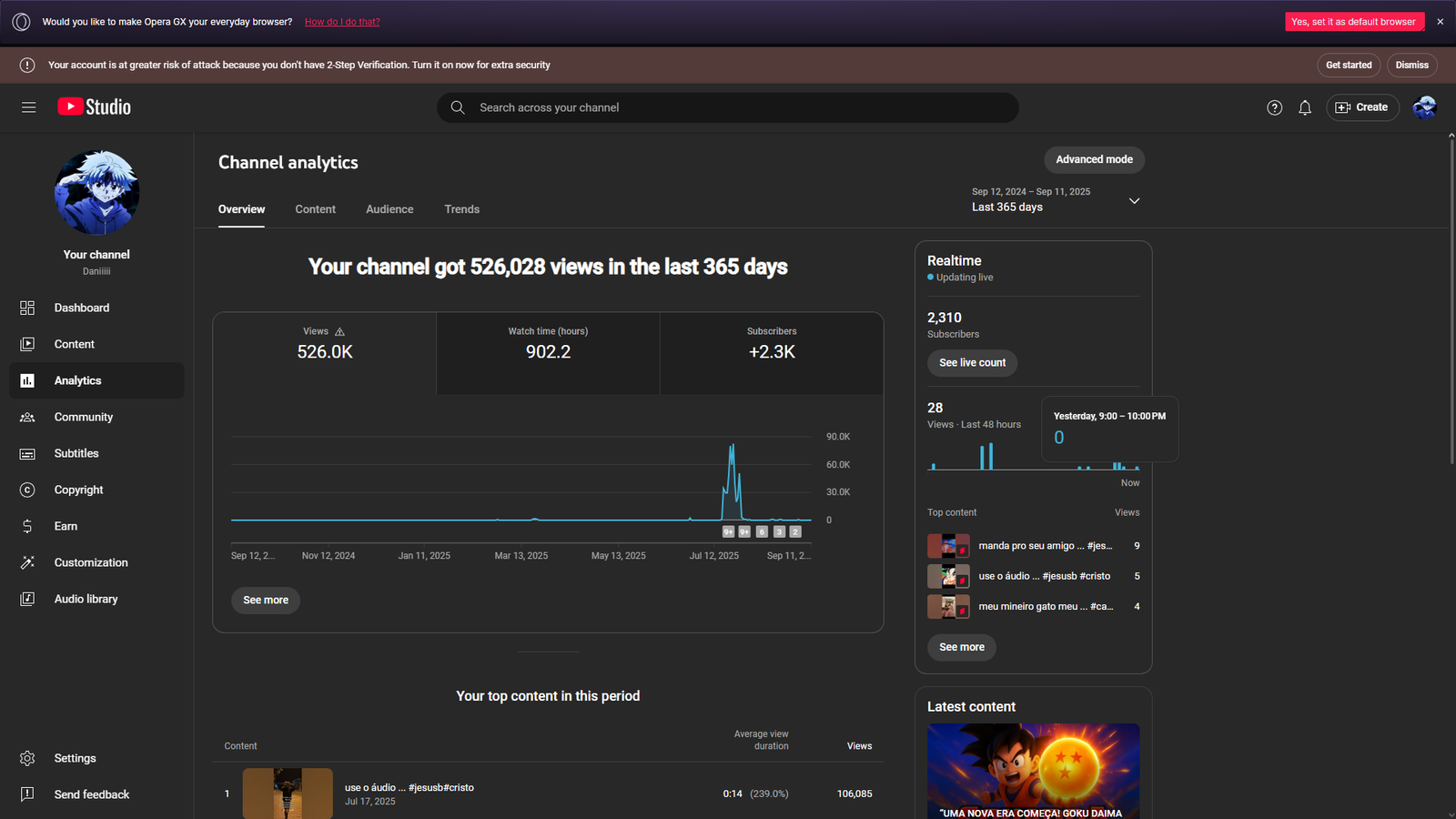
Task: Click the channel search field
Action: tap(728, 107)
